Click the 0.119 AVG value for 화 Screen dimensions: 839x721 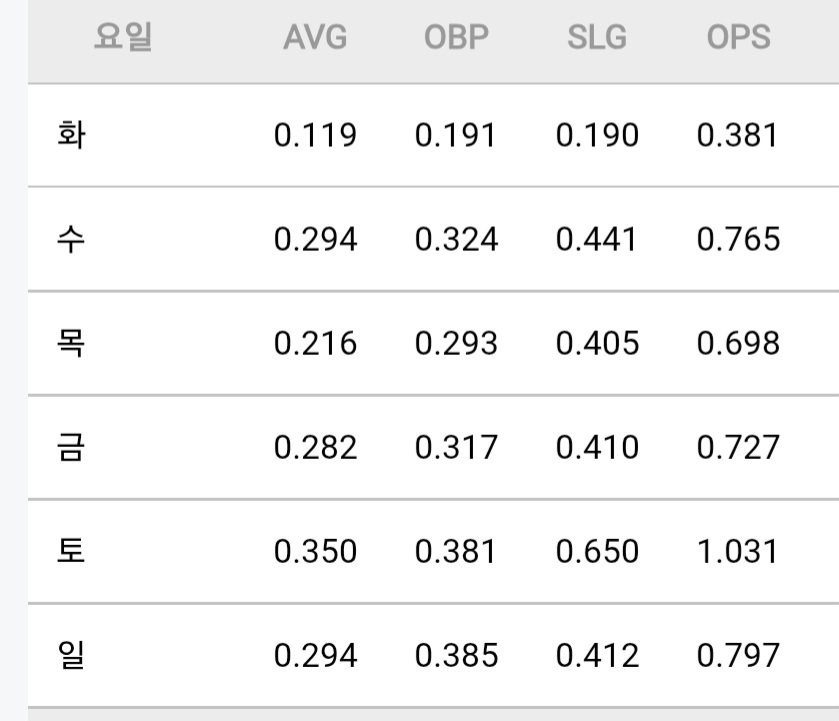click(x=315, y=135)
